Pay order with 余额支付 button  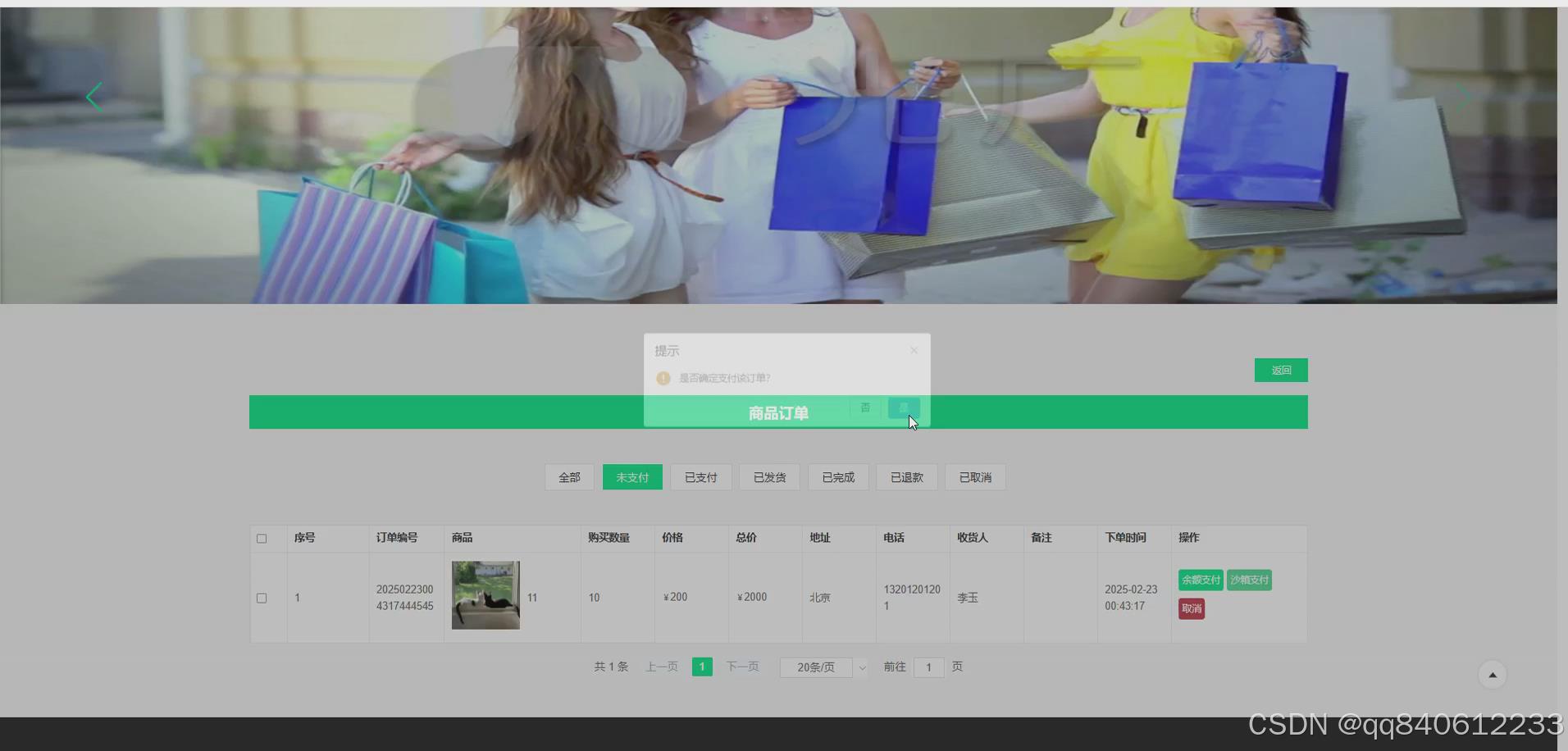[1201, 580]
